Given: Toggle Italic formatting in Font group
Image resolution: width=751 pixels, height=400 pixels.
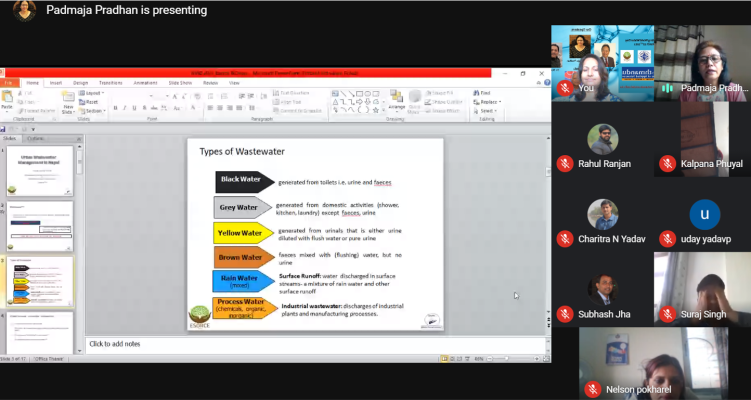Looking at the screenshot, I should pos(125,108).
